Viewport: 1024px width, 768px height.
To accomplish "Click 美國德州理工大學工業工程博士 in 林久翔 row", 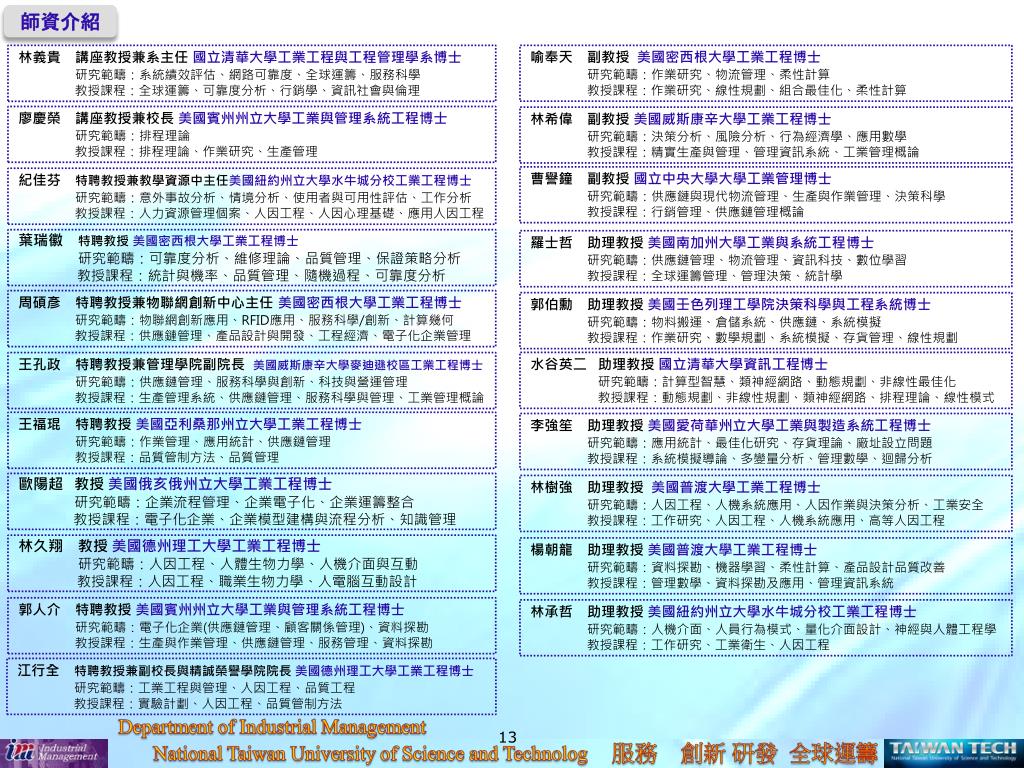I will pyautogui.click(x=216, y=545).
